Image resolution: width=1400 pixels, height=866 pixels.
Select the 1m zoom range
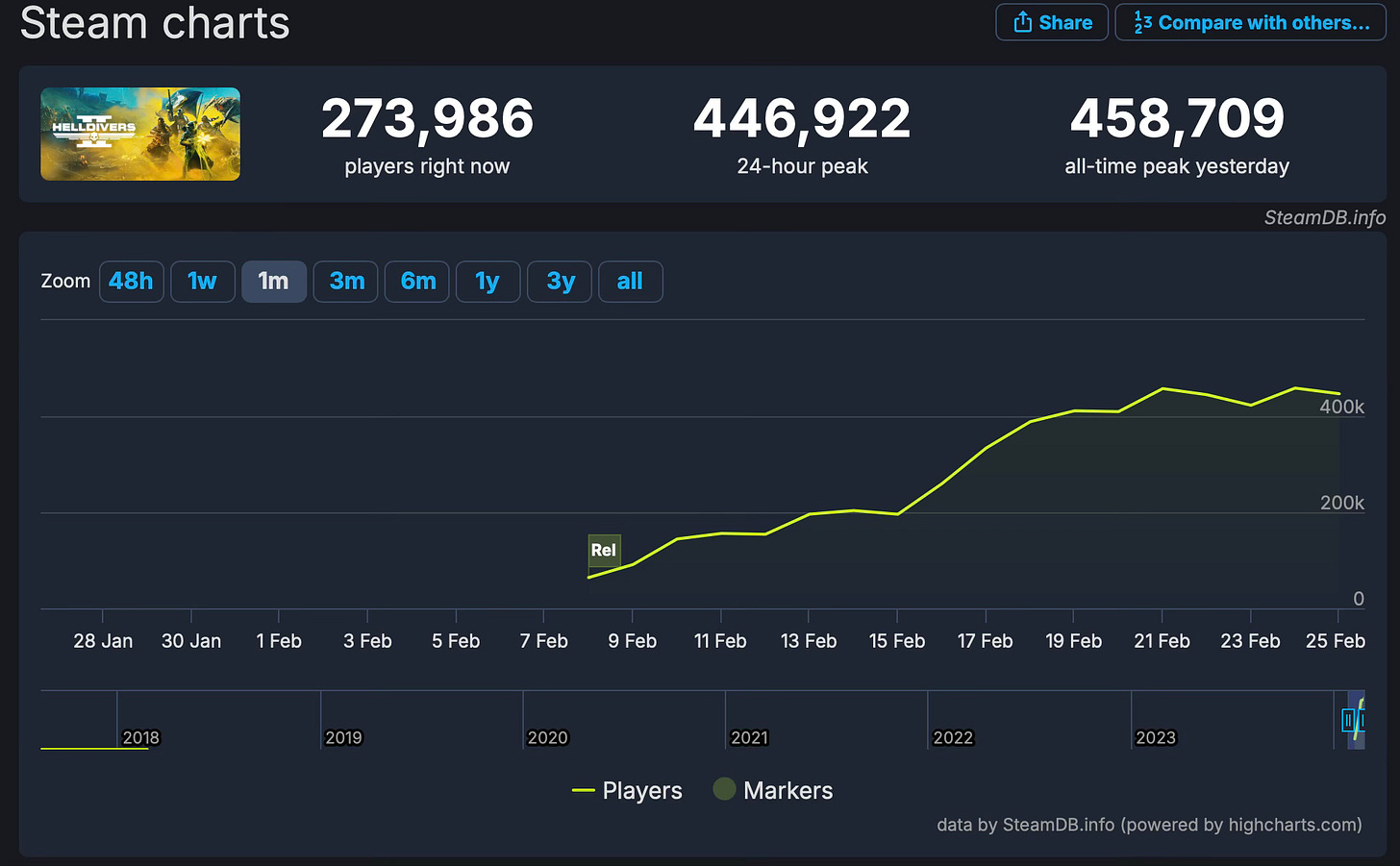coord(274,282)
